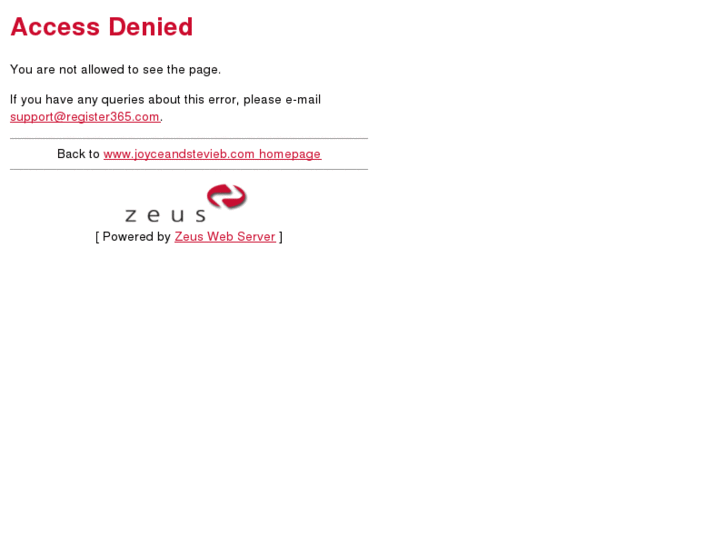Open the support@register365.com email link
Image resolution: width=727 pixels, height=545 pixels.
point(85,117)
